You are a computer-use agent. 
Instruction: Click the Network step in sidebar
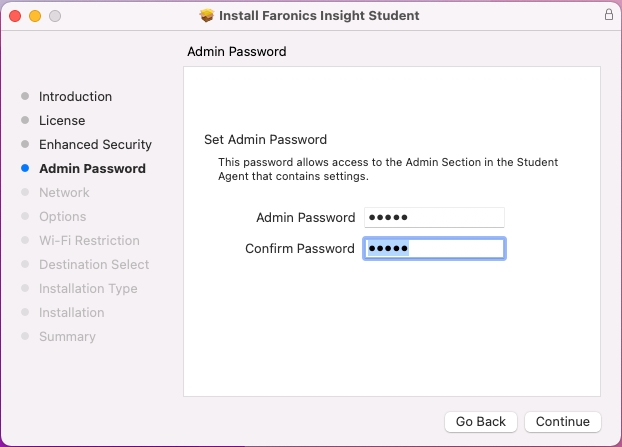tap(64, 193)
